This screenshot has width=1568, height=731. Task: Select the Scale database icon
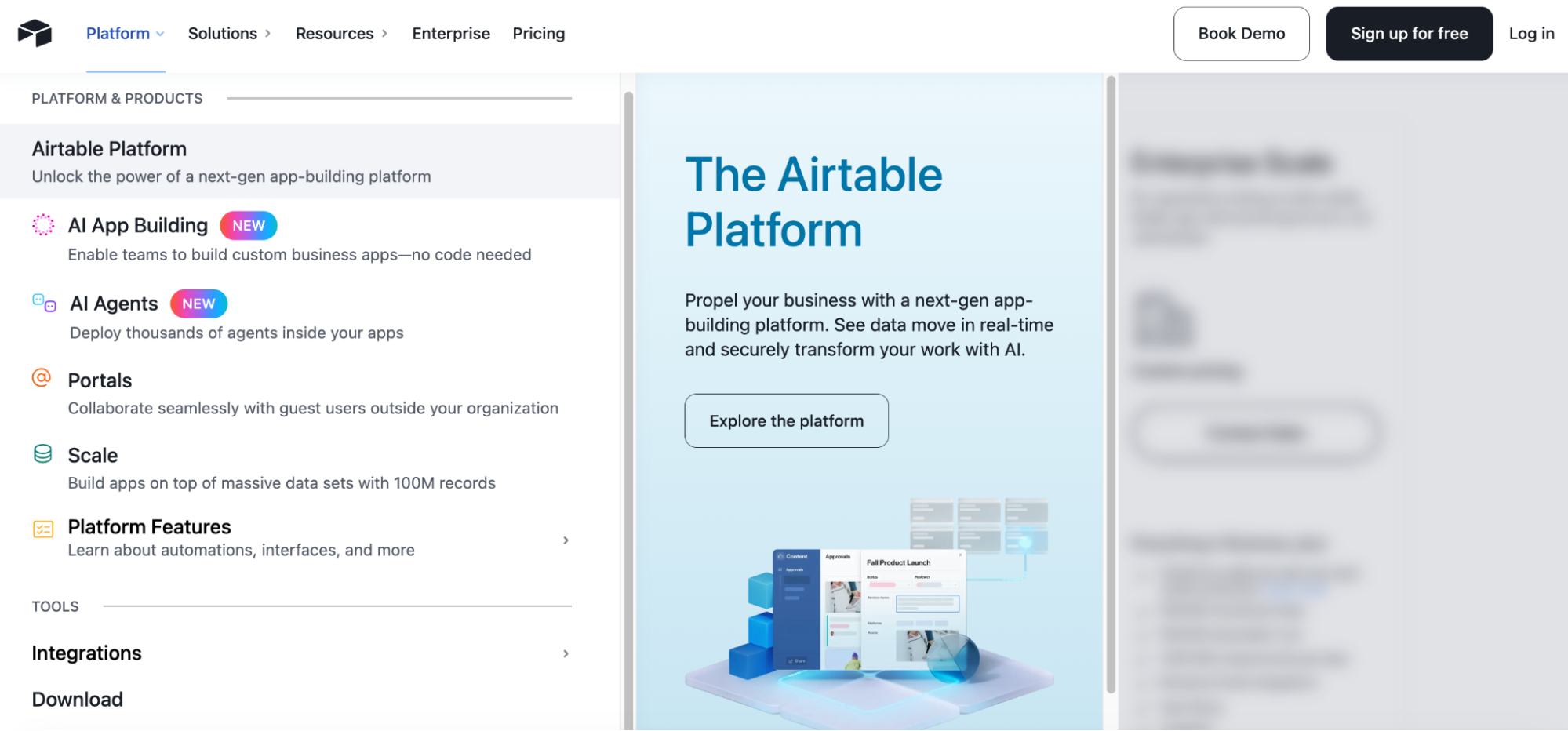pyautogui.click(x=41, y=454)
